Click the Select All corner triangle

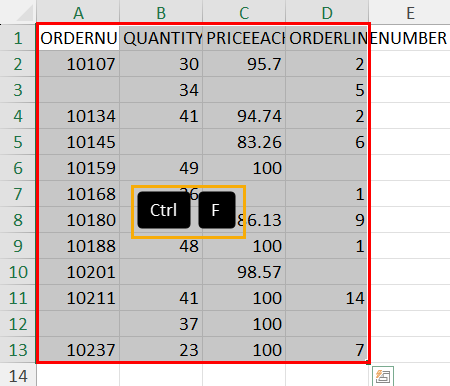25,13
